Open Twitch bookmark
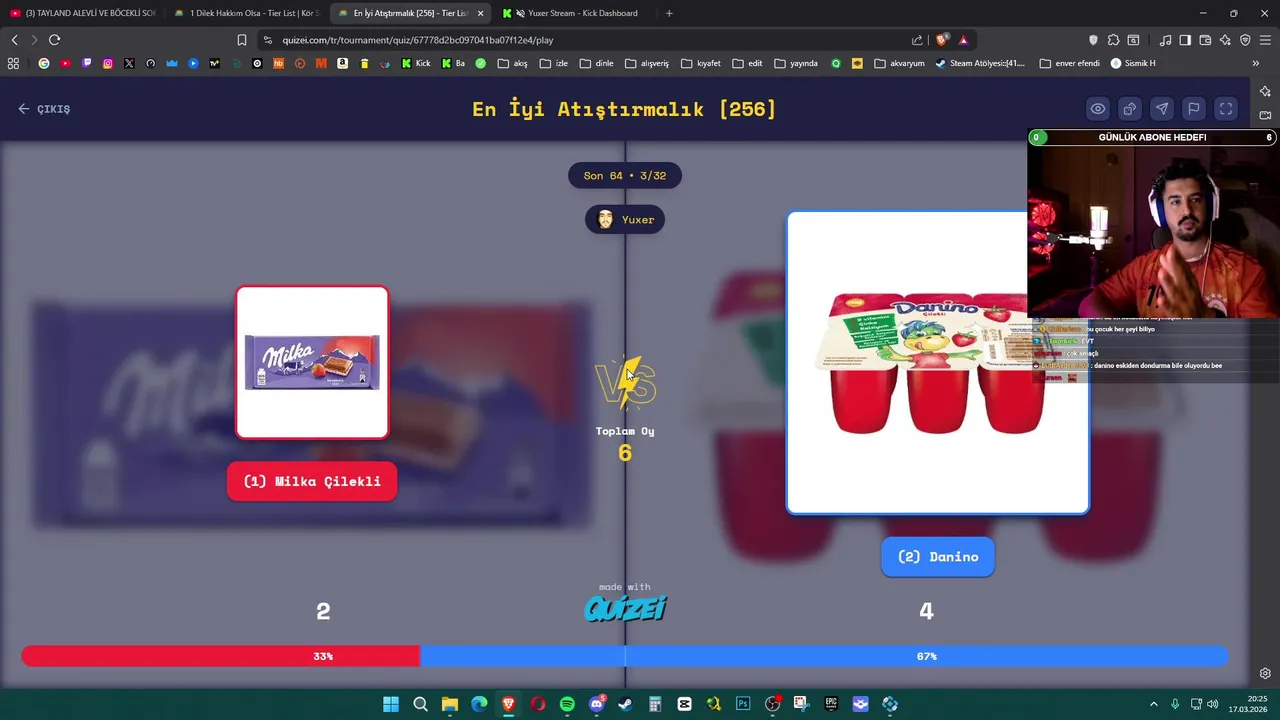1280x720 pixels. tap(87, 63)
